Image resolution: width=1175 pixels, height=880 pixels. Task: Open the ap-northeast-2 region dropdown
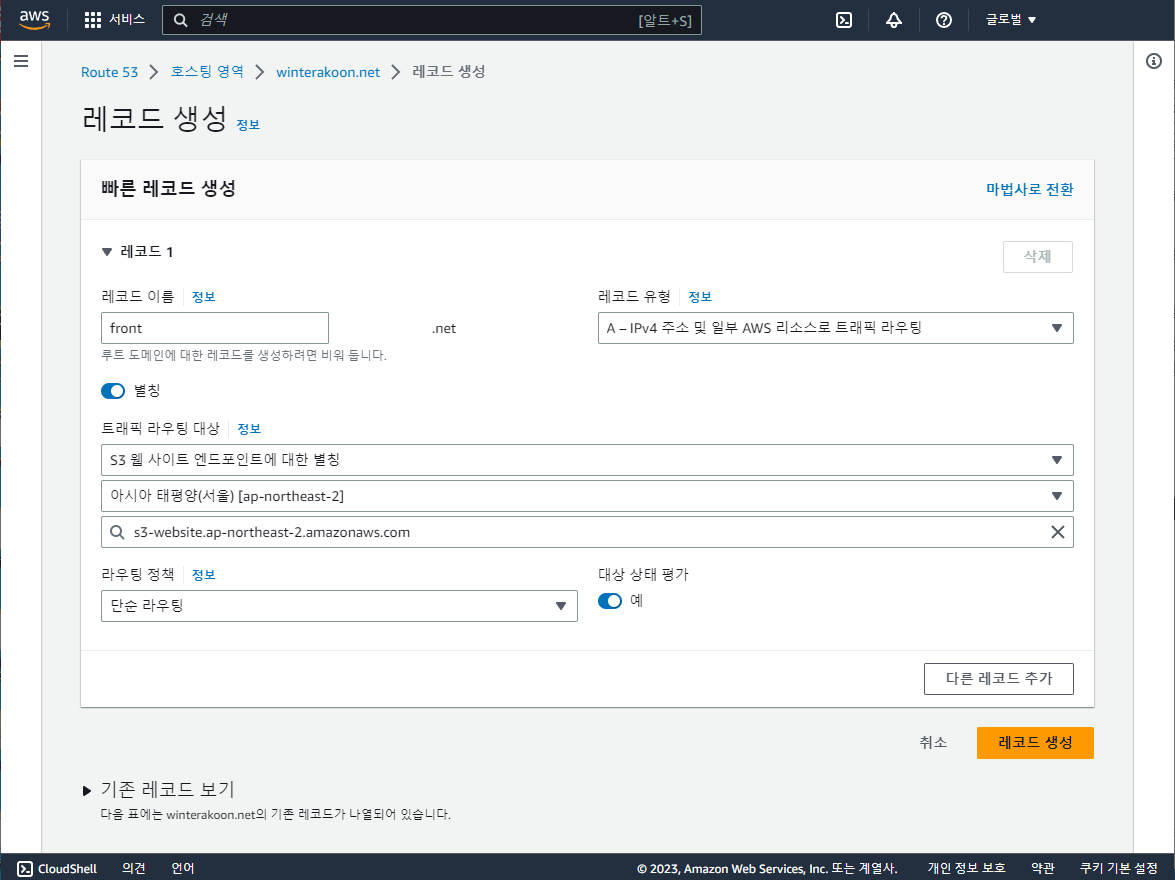tap(587, 496)
